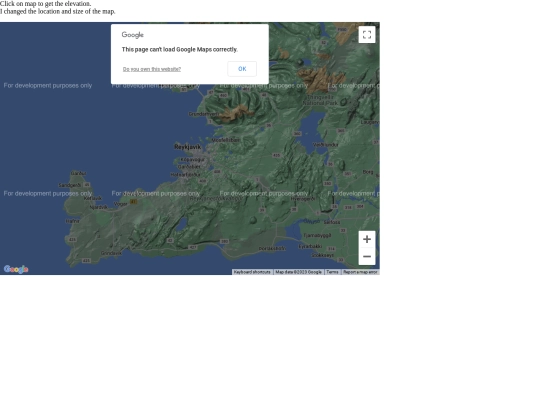Open 'Do you own this website?' link
540x405 pixels.
coord(152,69)
